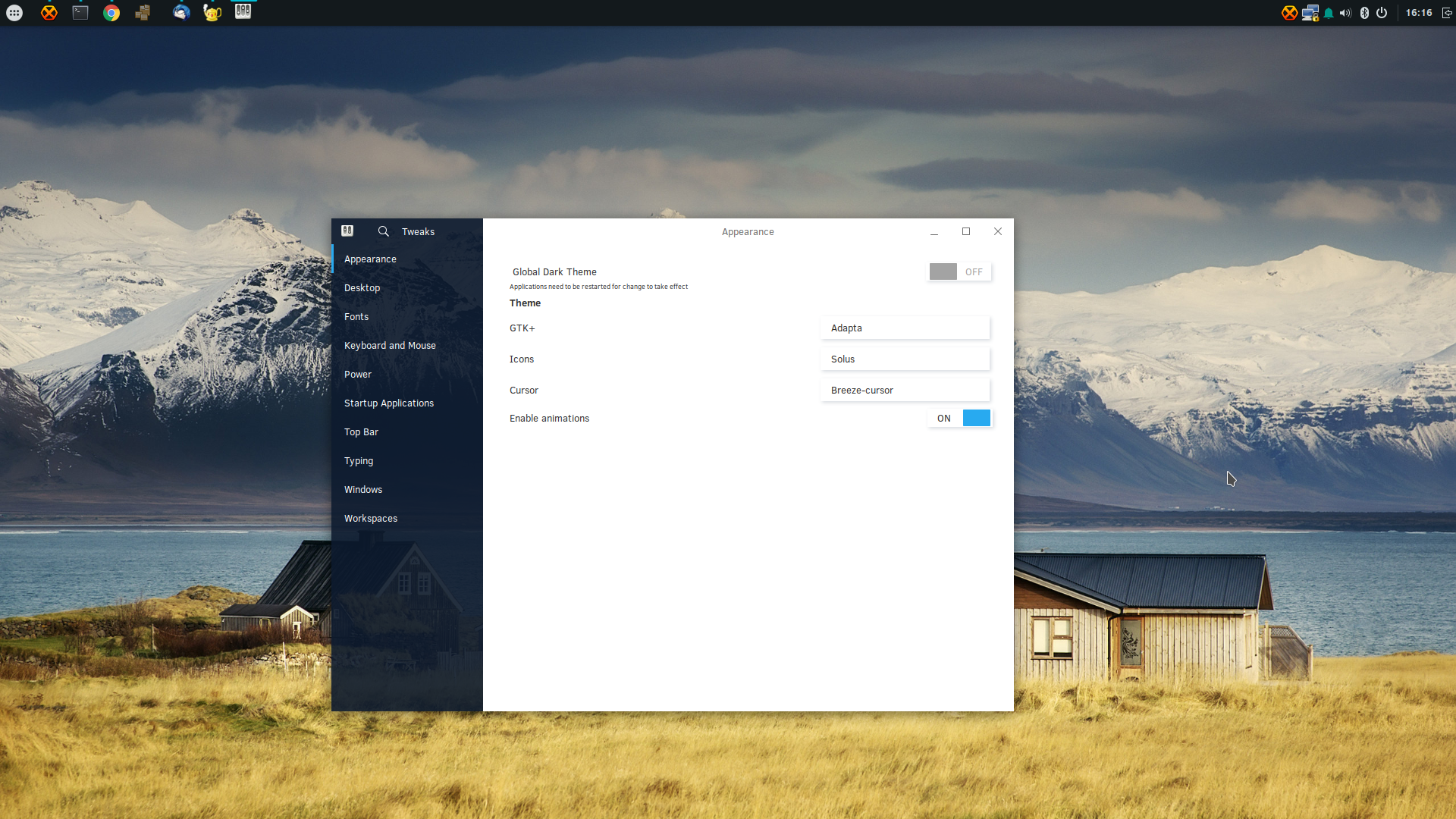Open the Fonts section
Screen dimensions: 1456x819
coord(407,317)
